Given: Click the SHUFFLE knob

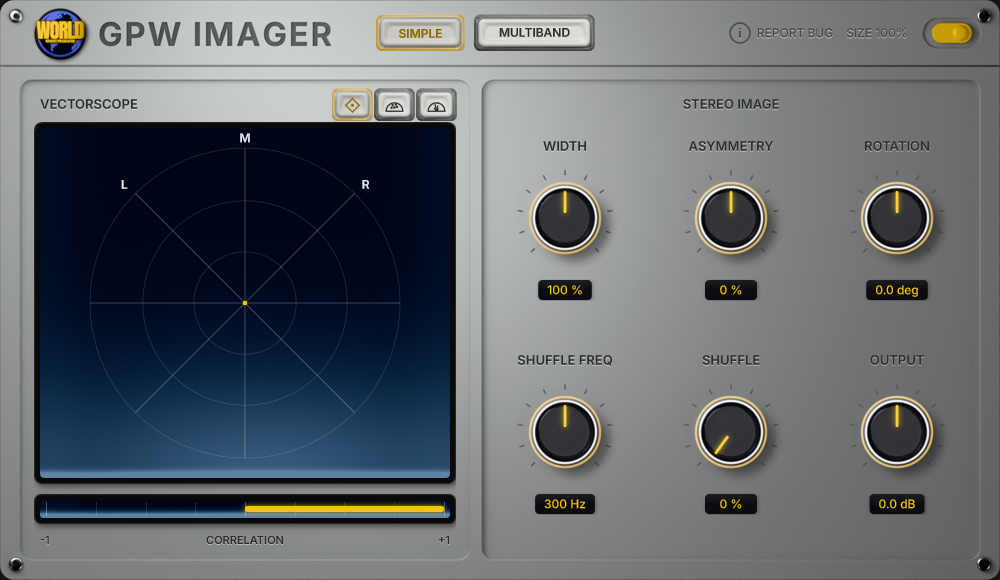Looking at the screenshot, I should (731, 432).
